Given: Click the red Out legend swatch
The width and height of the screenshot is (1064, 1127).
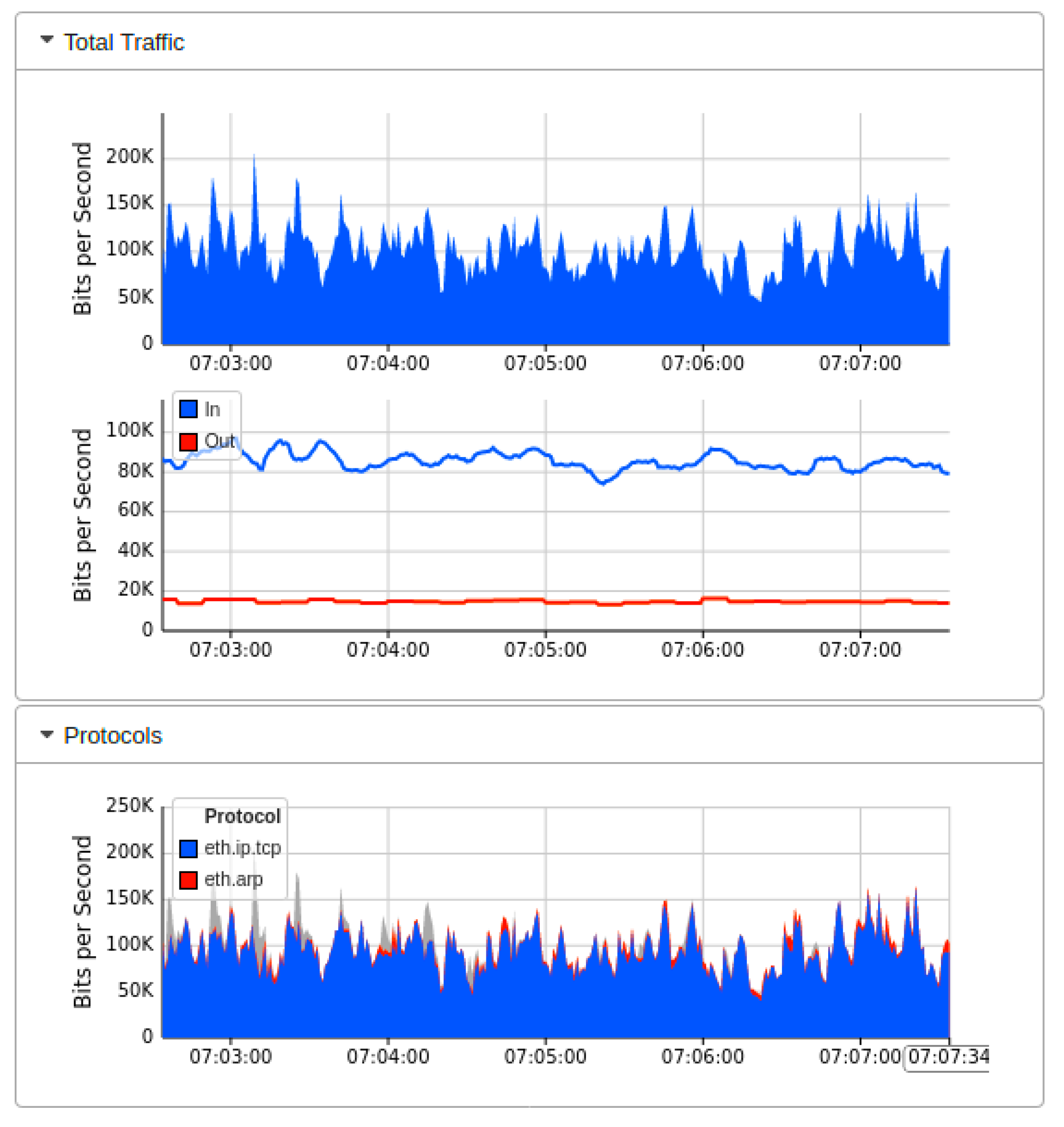Looking at the screenshot, I should coord(188,441).
